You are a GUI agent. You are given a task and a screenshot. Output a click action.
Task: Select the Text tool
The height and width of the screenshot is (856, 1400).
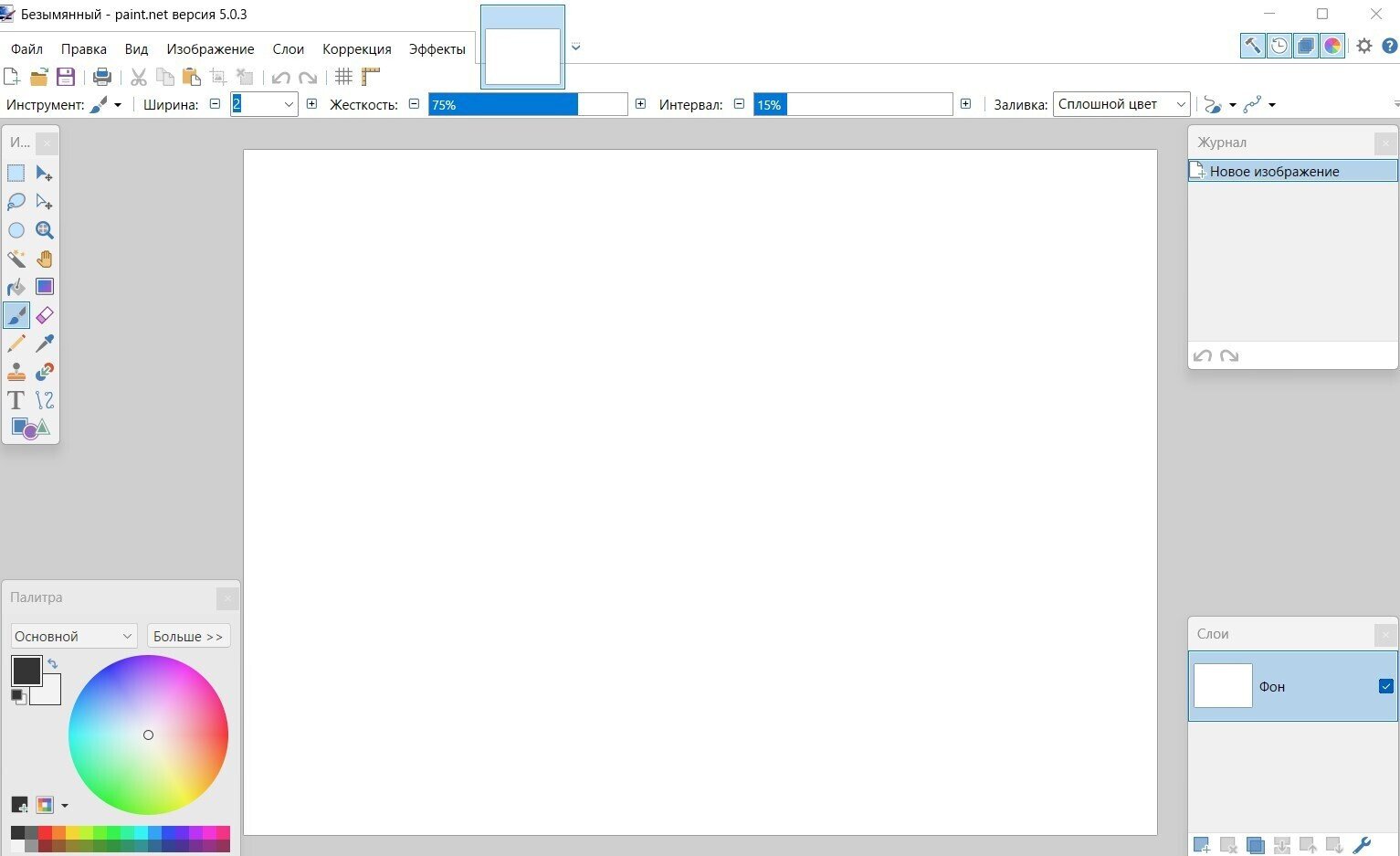tap(16, 400)
